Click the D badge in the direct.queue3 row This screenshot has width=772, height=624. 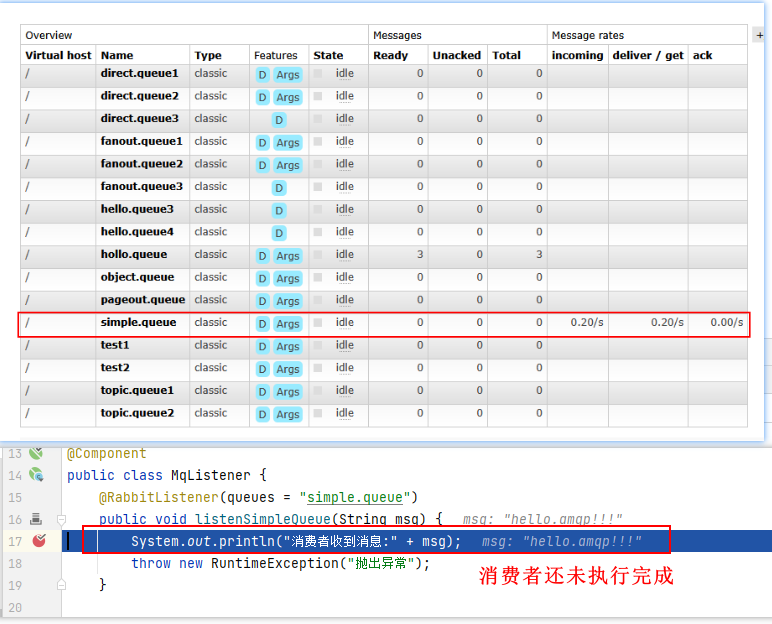(x=279, y=120)
